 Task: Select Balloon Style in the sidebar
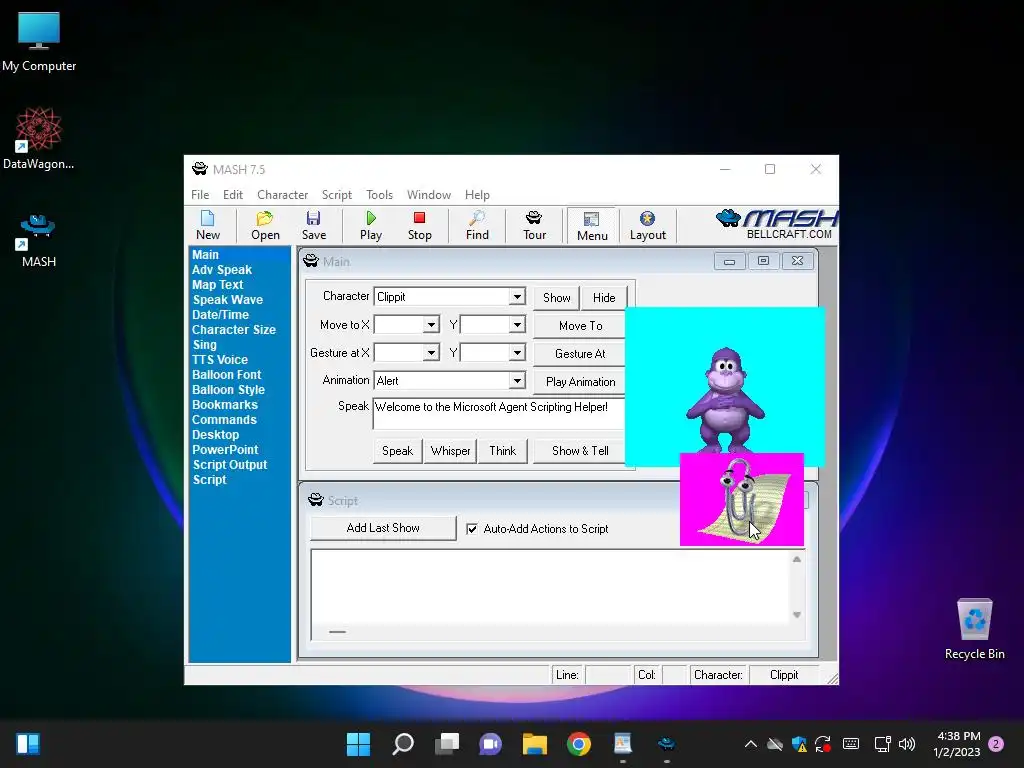click(x=228, y=390)
